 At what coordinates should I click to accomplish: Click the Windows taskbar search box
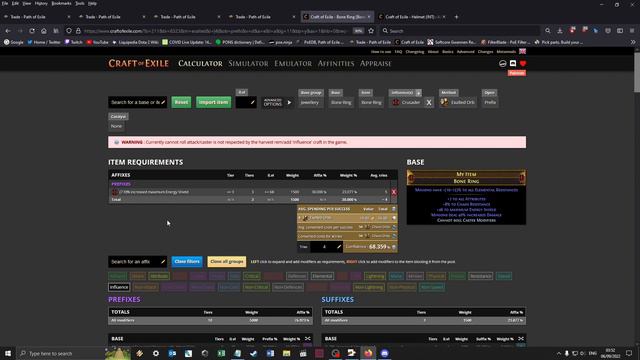[61, 353]
